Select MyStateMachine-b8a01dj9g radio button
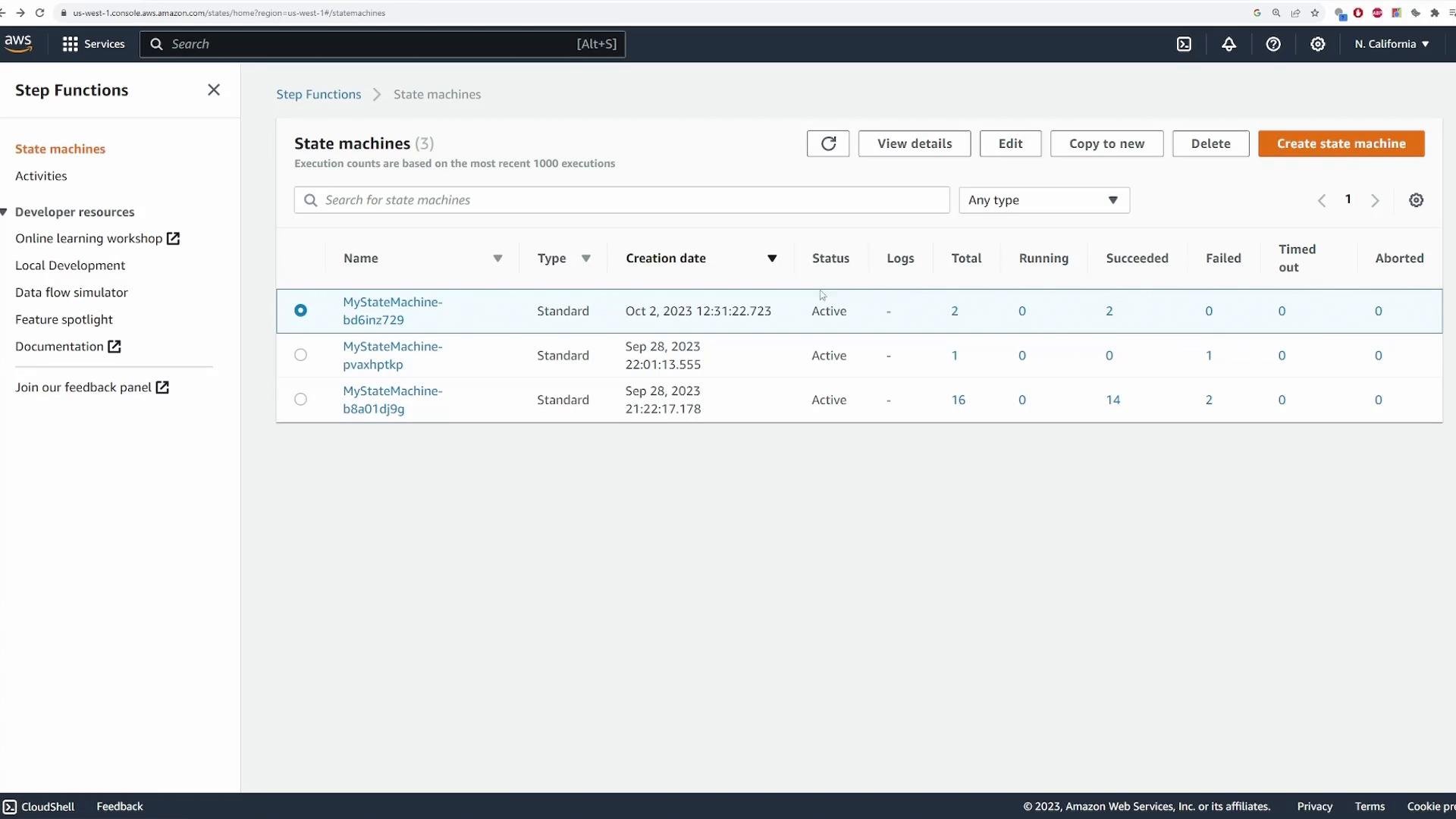Screen dimensions: 1456x819 [x=300, y=399]
